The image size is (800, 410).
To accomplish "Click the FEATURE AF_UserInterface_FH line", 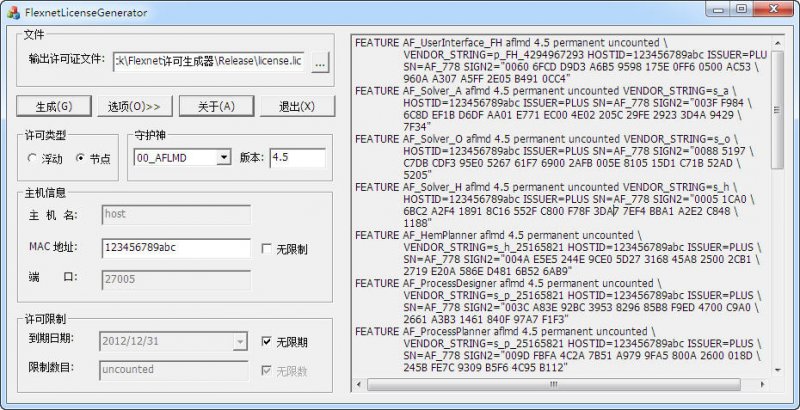I will (511, 43).
